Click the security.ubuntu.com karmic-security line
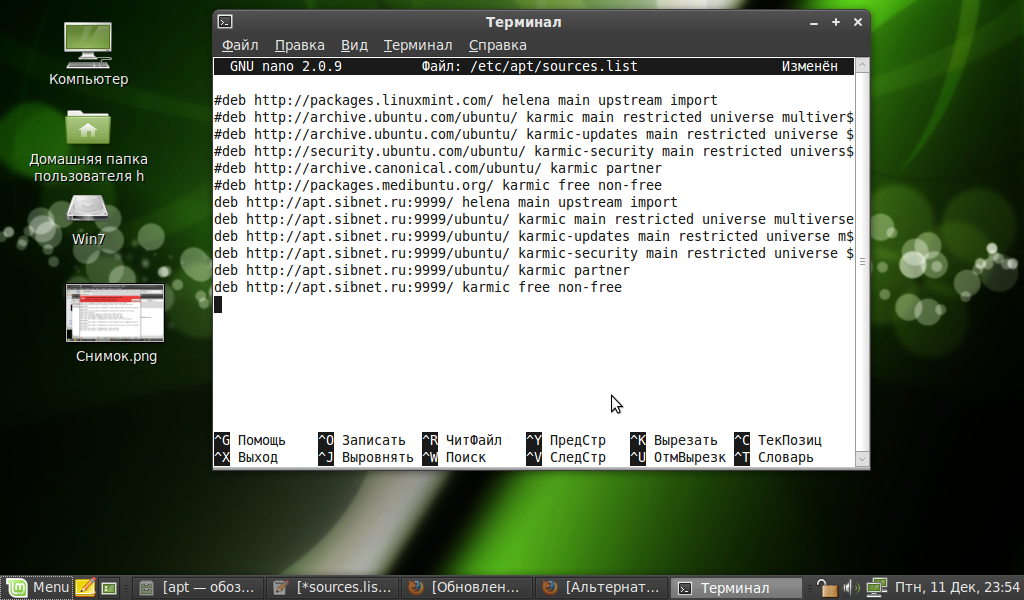1024x600 pixels. click(x=534, y=151)
